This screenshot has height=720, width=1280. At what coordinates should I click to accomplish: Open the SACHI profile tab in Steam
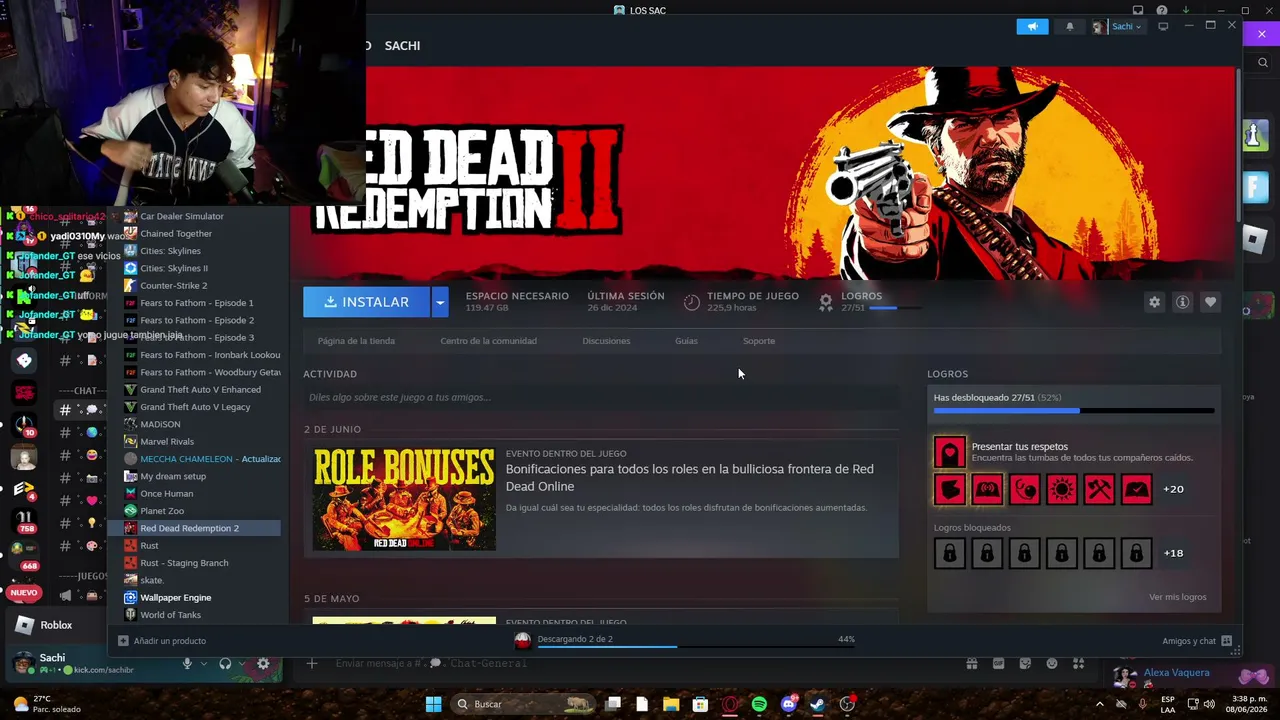point(402,46)
